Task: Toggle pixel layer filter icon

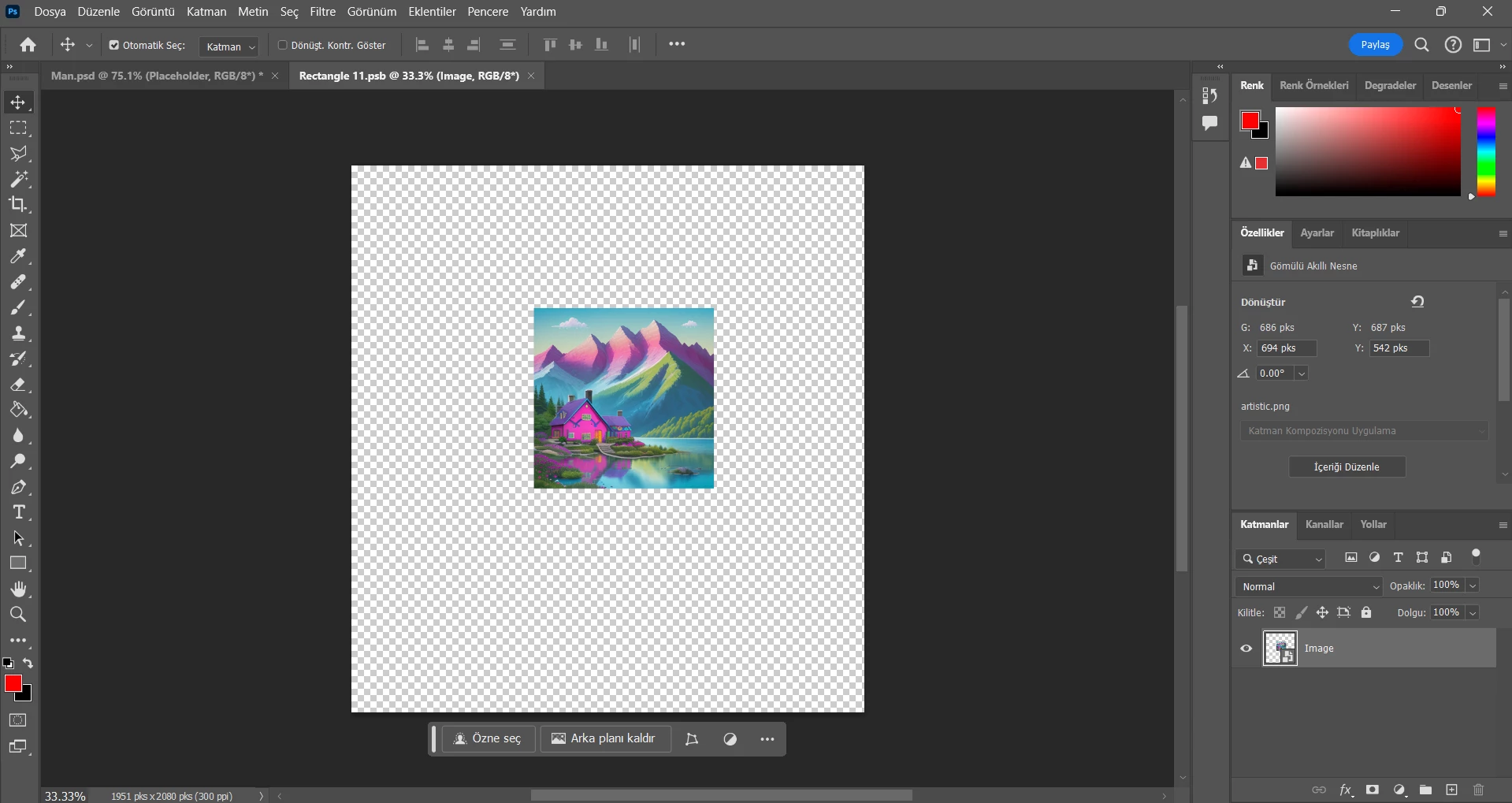Action: (1351, 557)
